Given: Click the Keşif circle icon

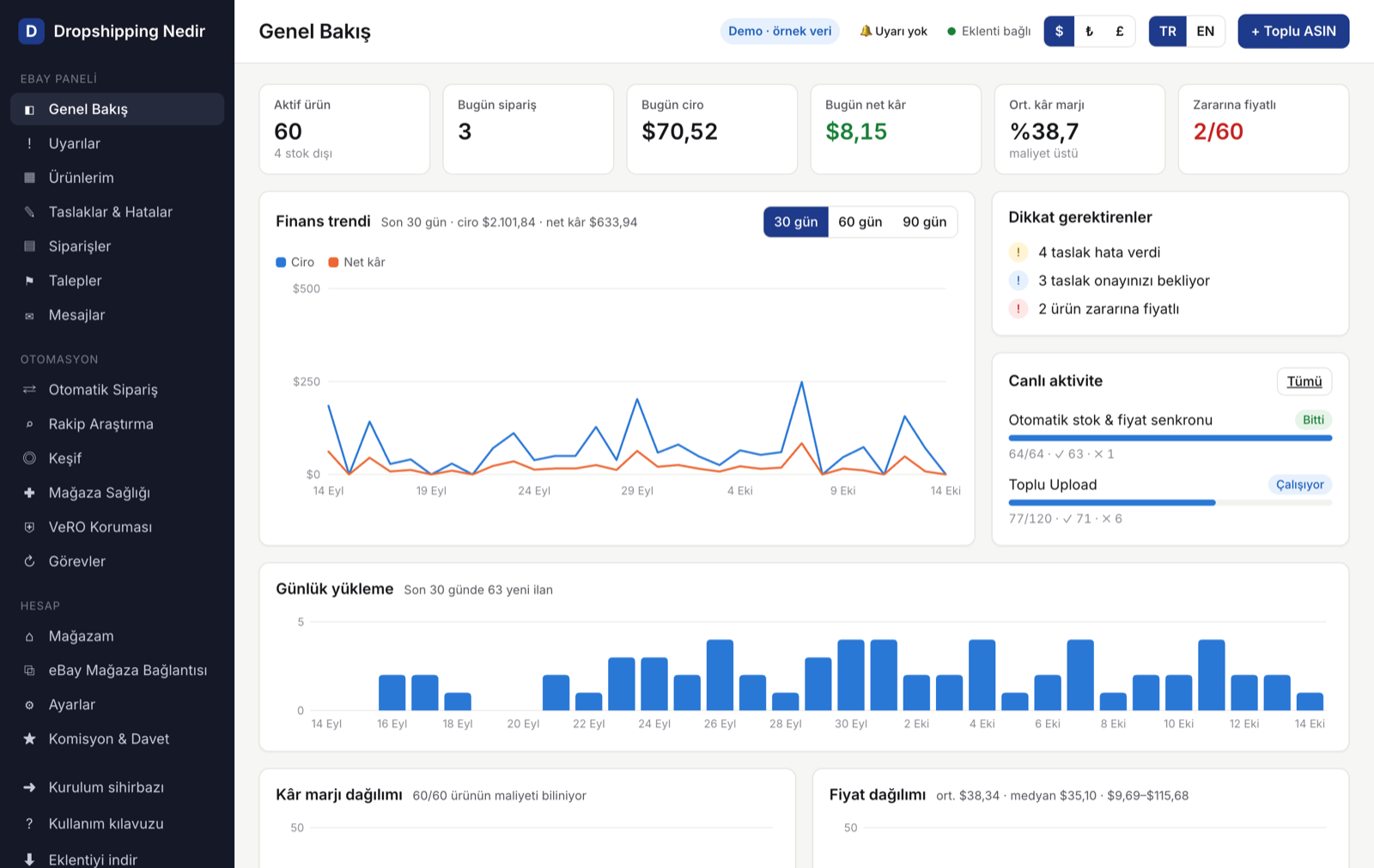Looking at the screenshot, I should click(29, 458).
